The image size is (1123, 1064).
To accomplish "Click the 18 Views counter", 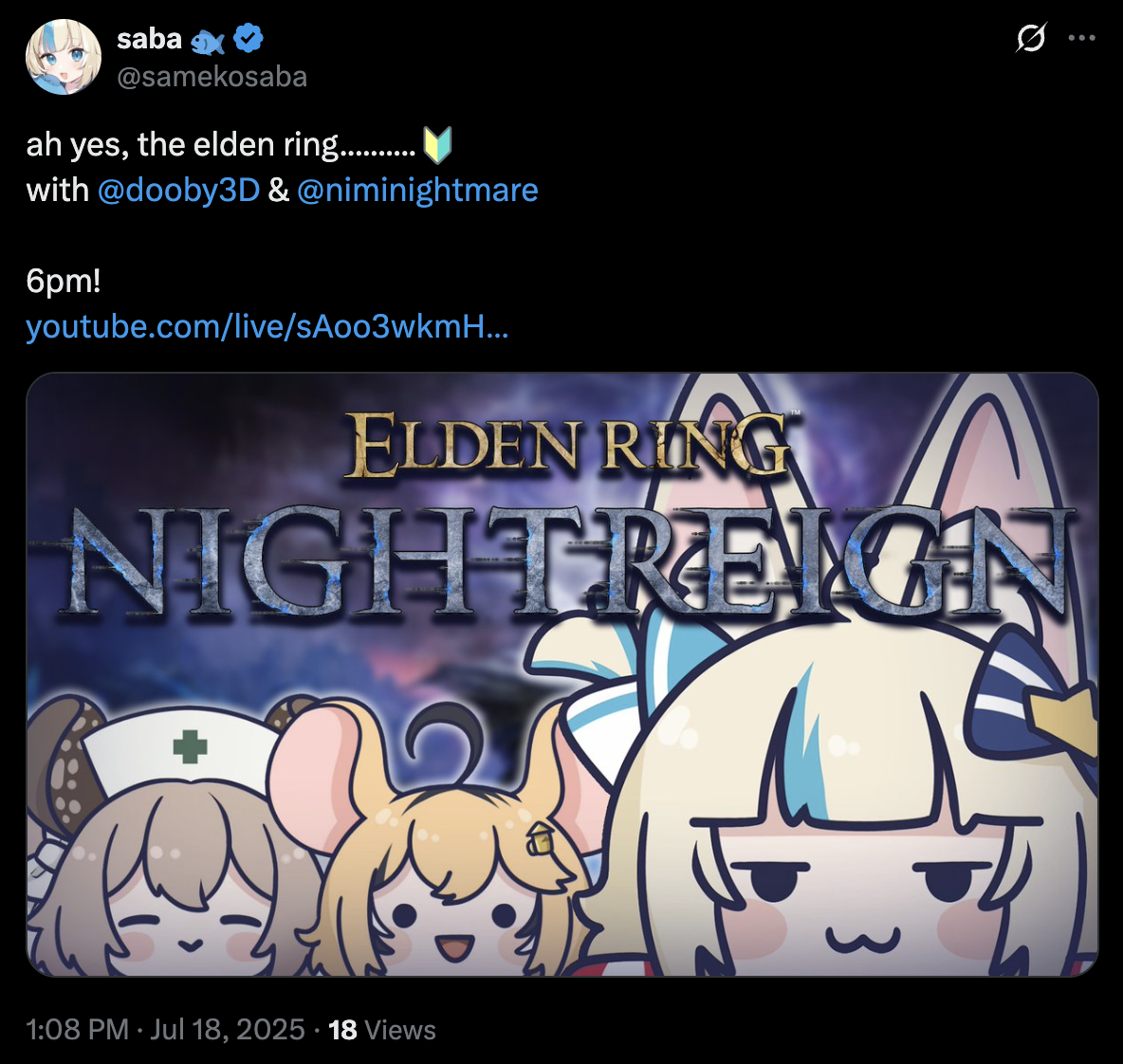I will [381, 1031].
